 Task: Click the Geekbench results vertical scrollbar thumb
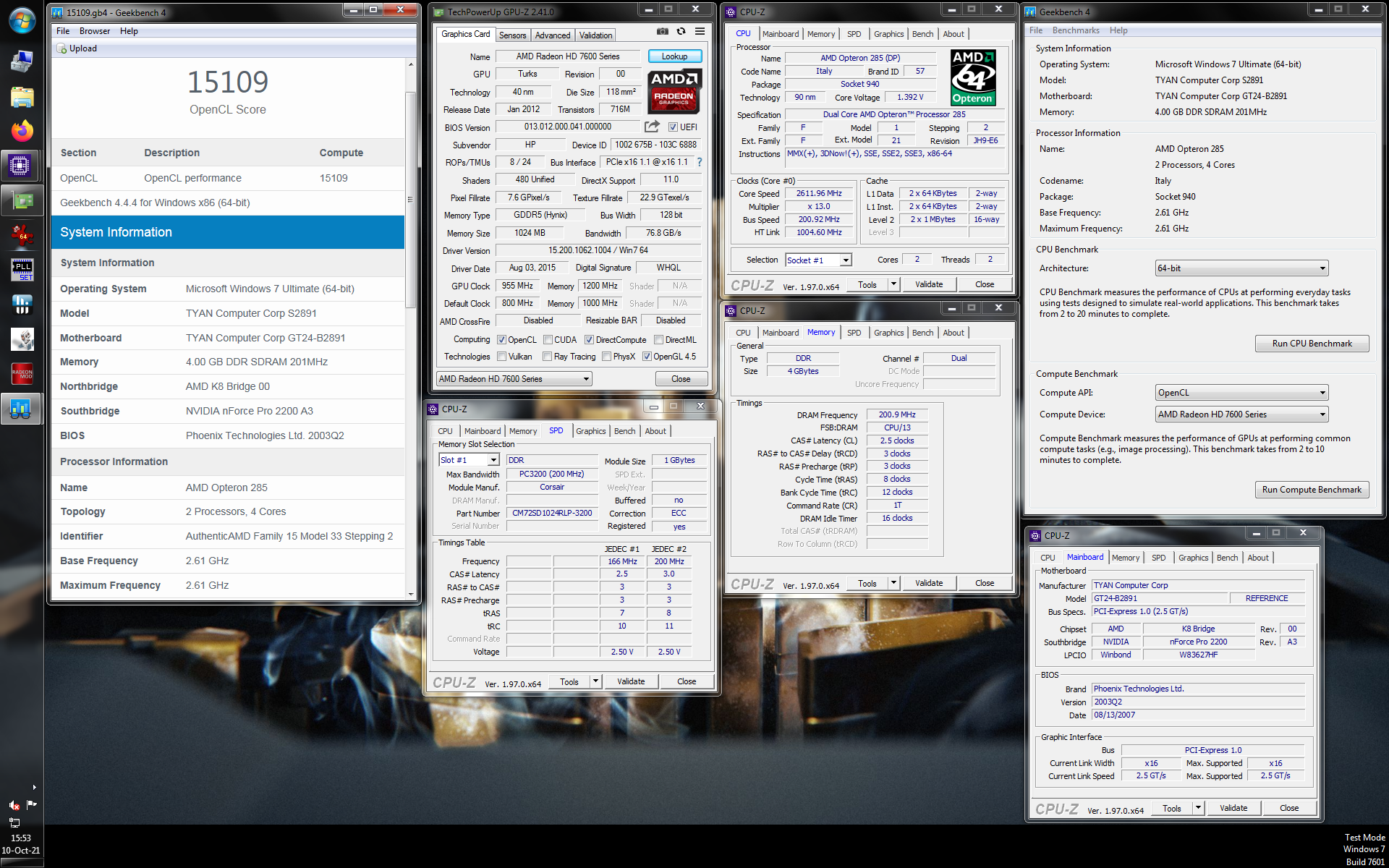(411, 199)
